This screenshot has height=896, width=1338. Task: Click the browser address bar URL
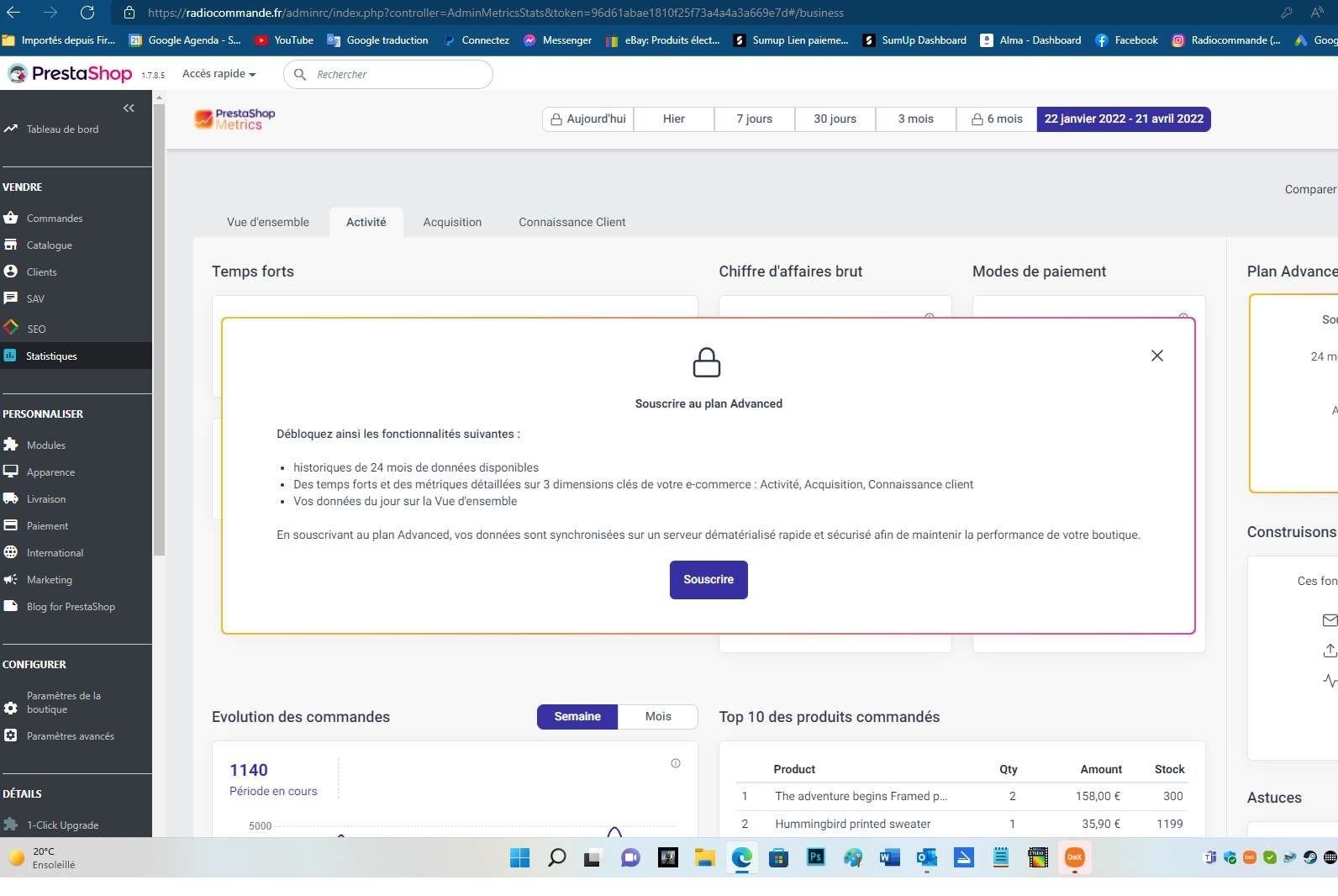pyautogui.click(x=495, y=13)
